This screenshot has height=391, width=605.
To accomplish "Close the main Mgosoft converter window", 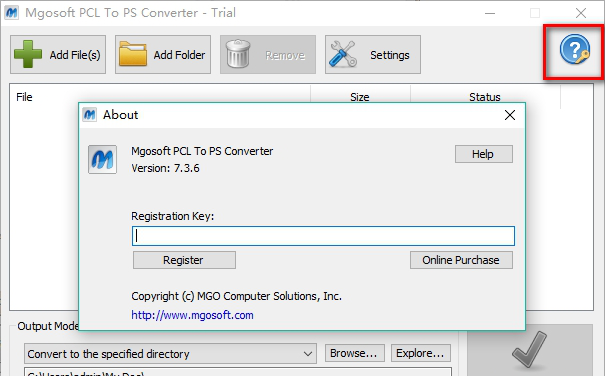I will coord(581,13).
